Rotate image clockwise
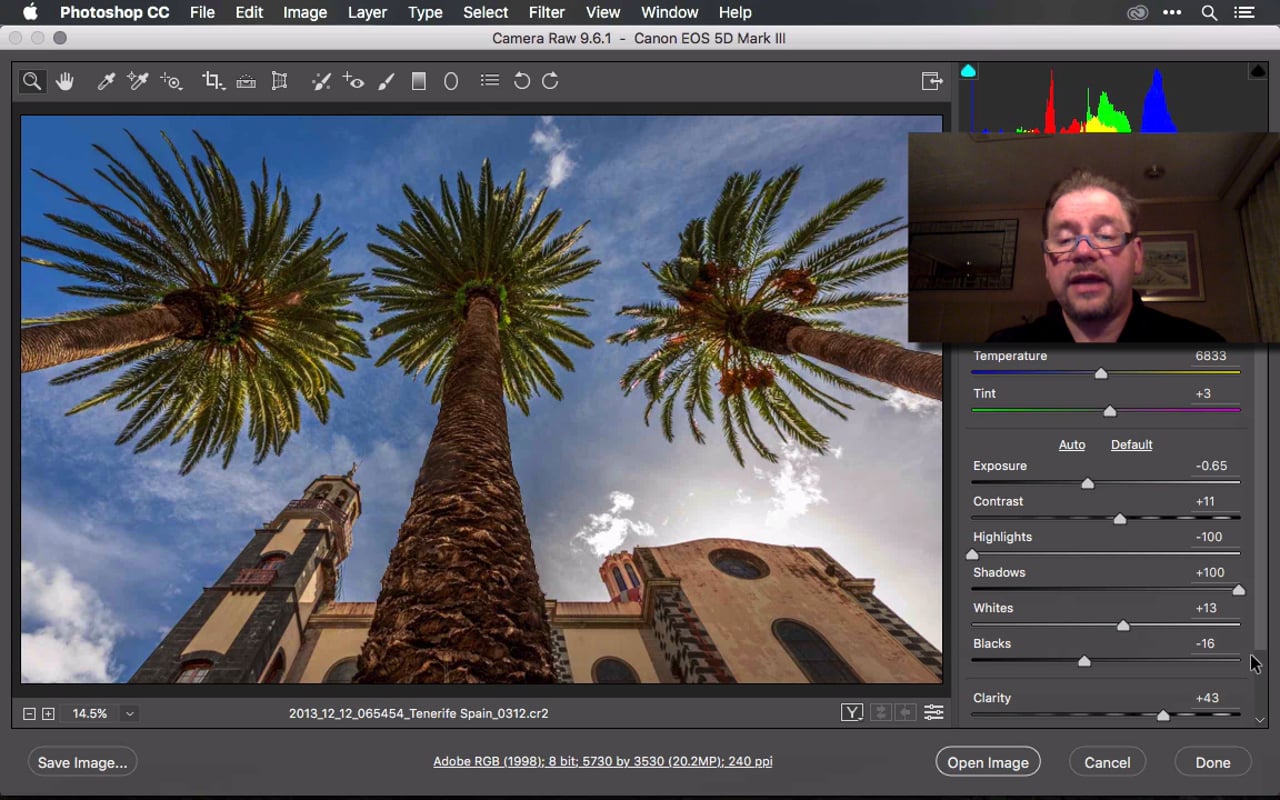This screenshot has height=800, width=1280. 550,81
